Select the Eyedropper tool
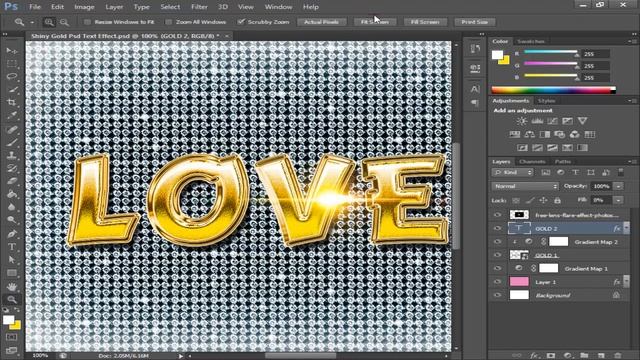 pos(11,116)
